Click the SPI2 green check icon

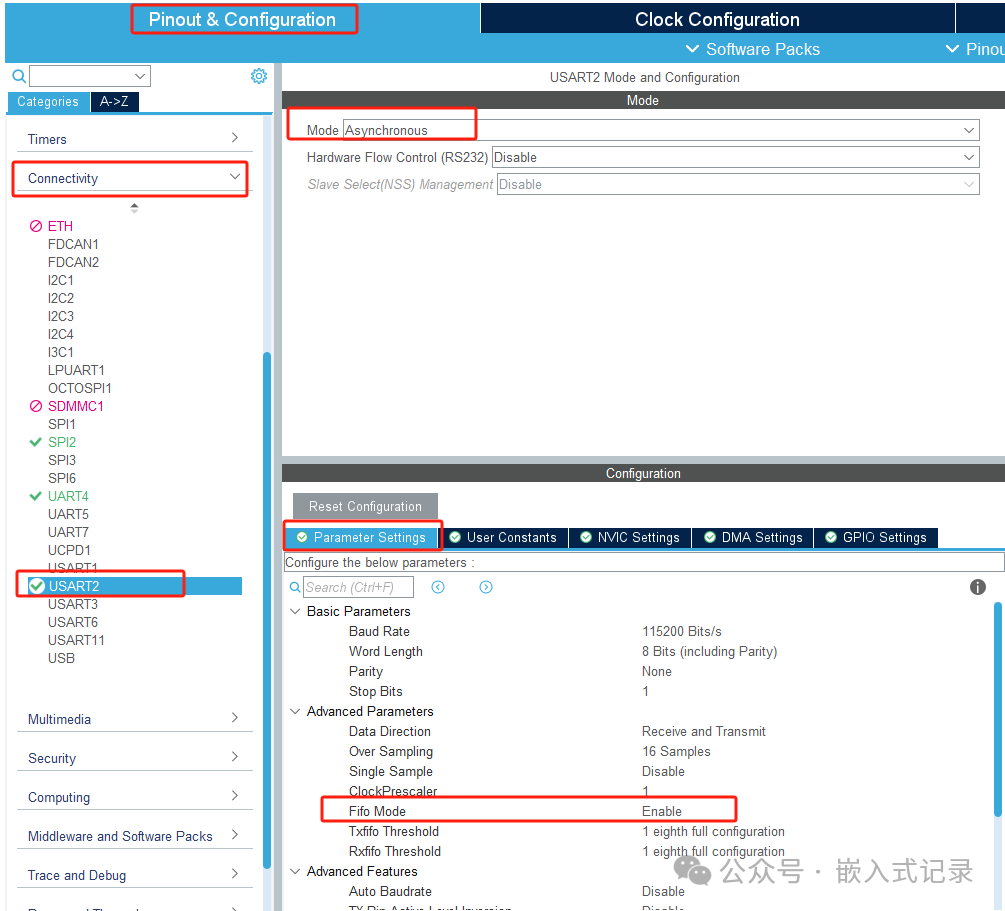[36, 442]
